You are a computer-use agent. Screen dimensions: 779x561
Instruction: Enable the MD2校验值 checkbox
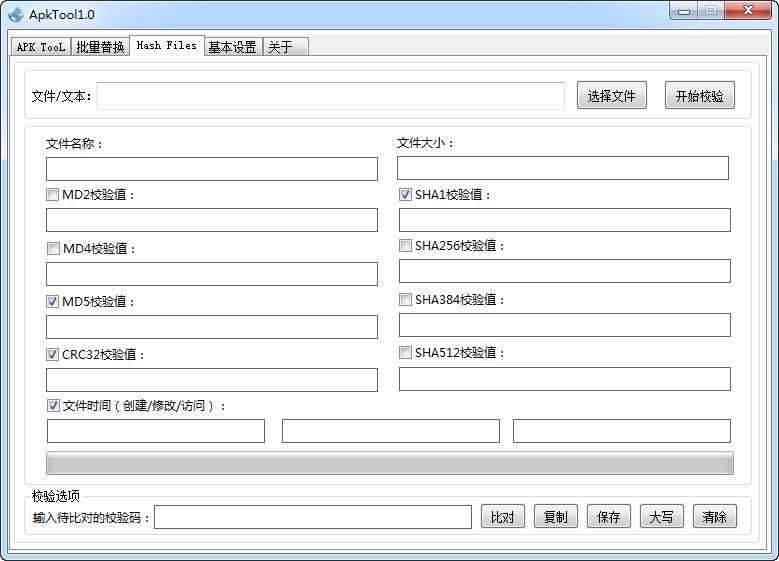(x=53, y=194)
